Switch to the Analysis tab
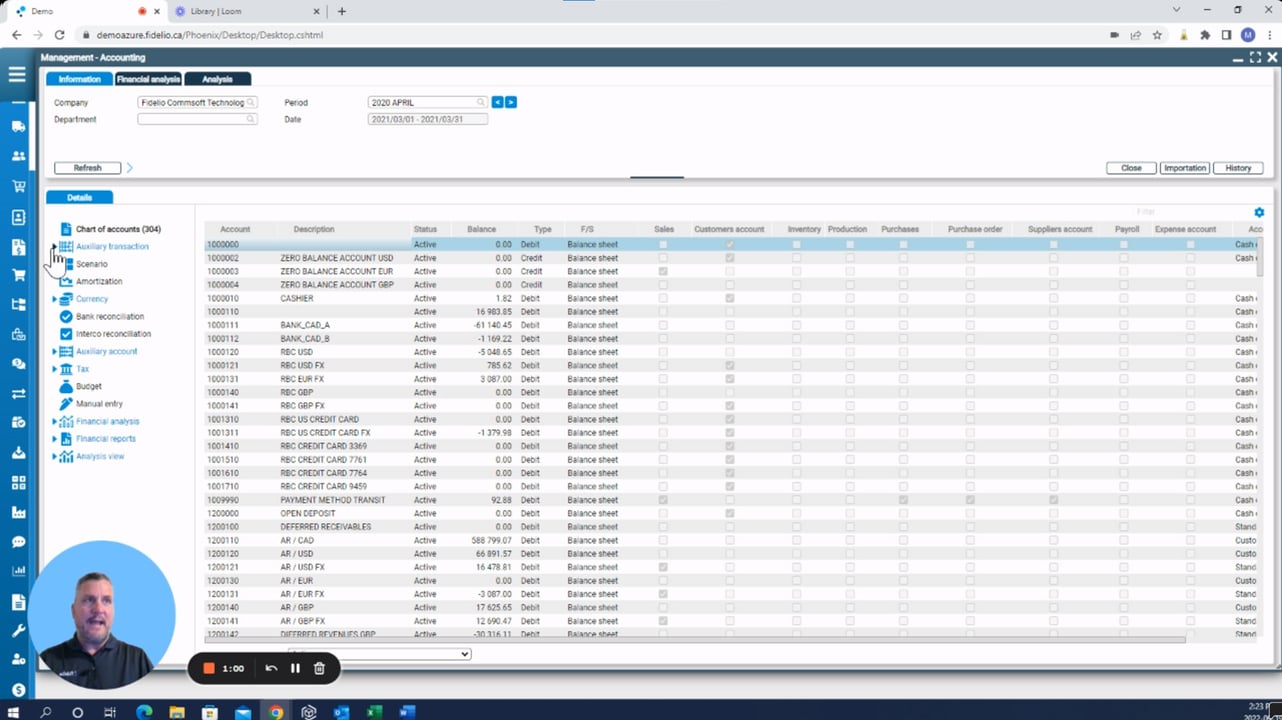Screen dimensions: 1282x720 point(217,79)
